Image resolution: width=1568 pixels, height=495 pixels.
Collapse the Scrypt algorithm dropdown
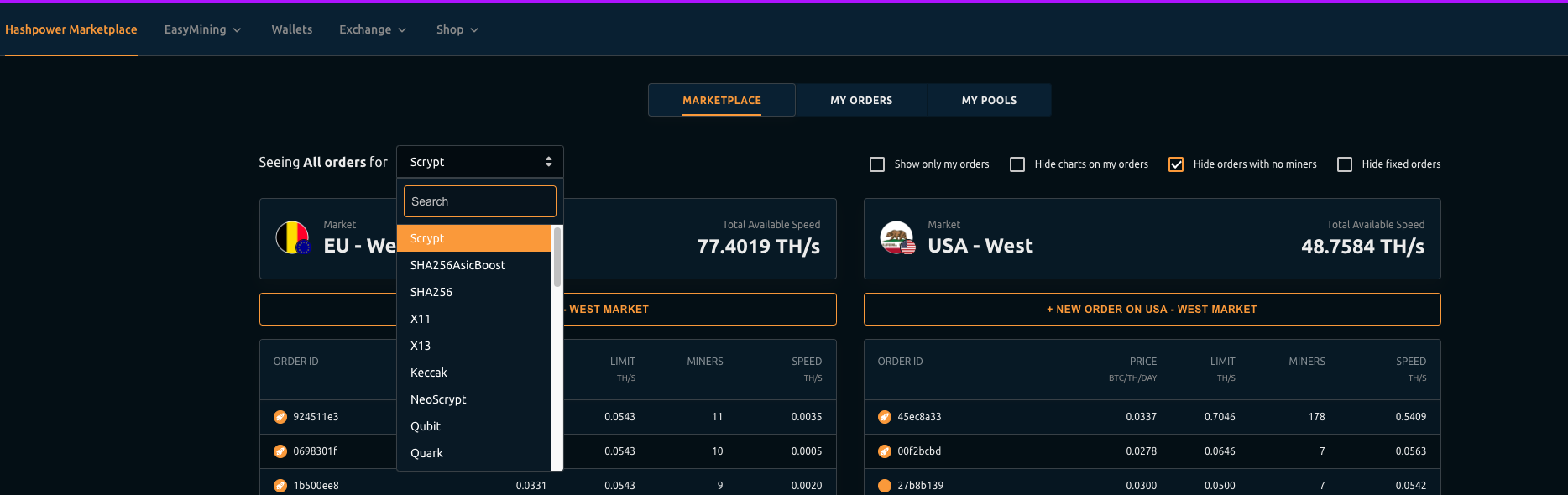[x=479, y=162]
